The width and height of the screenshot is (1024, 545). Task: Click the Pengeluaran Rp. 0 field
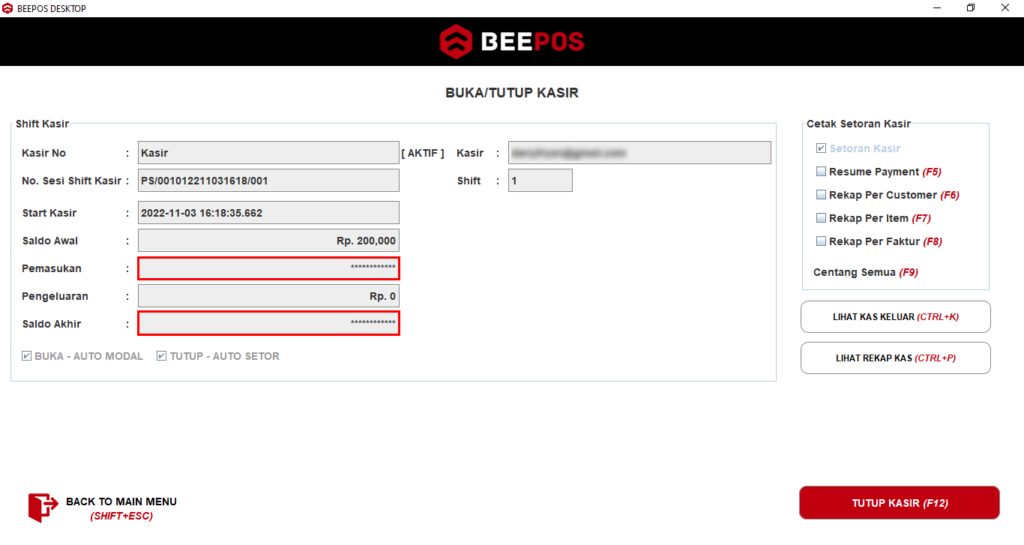point(268,296)
